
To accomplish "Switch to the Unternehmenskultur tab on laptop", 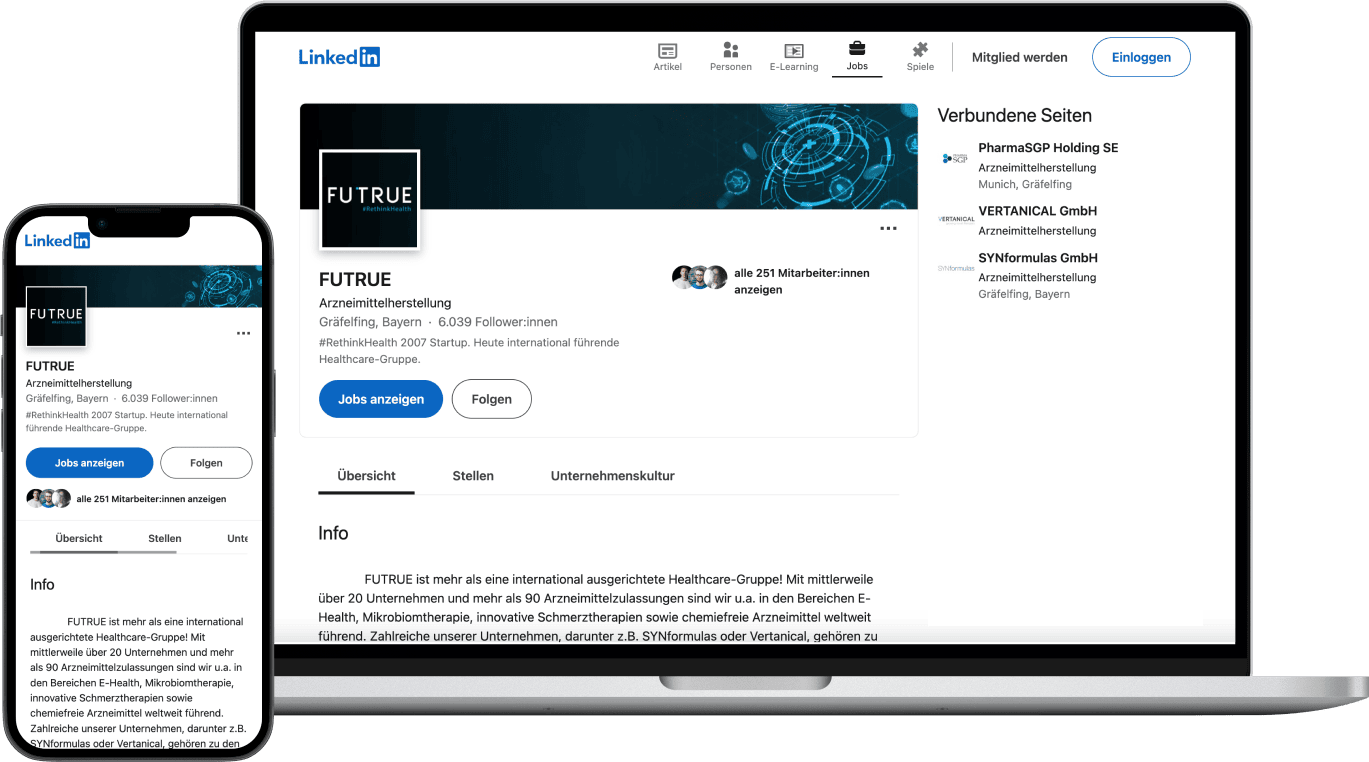I will (x=613, y=476).
